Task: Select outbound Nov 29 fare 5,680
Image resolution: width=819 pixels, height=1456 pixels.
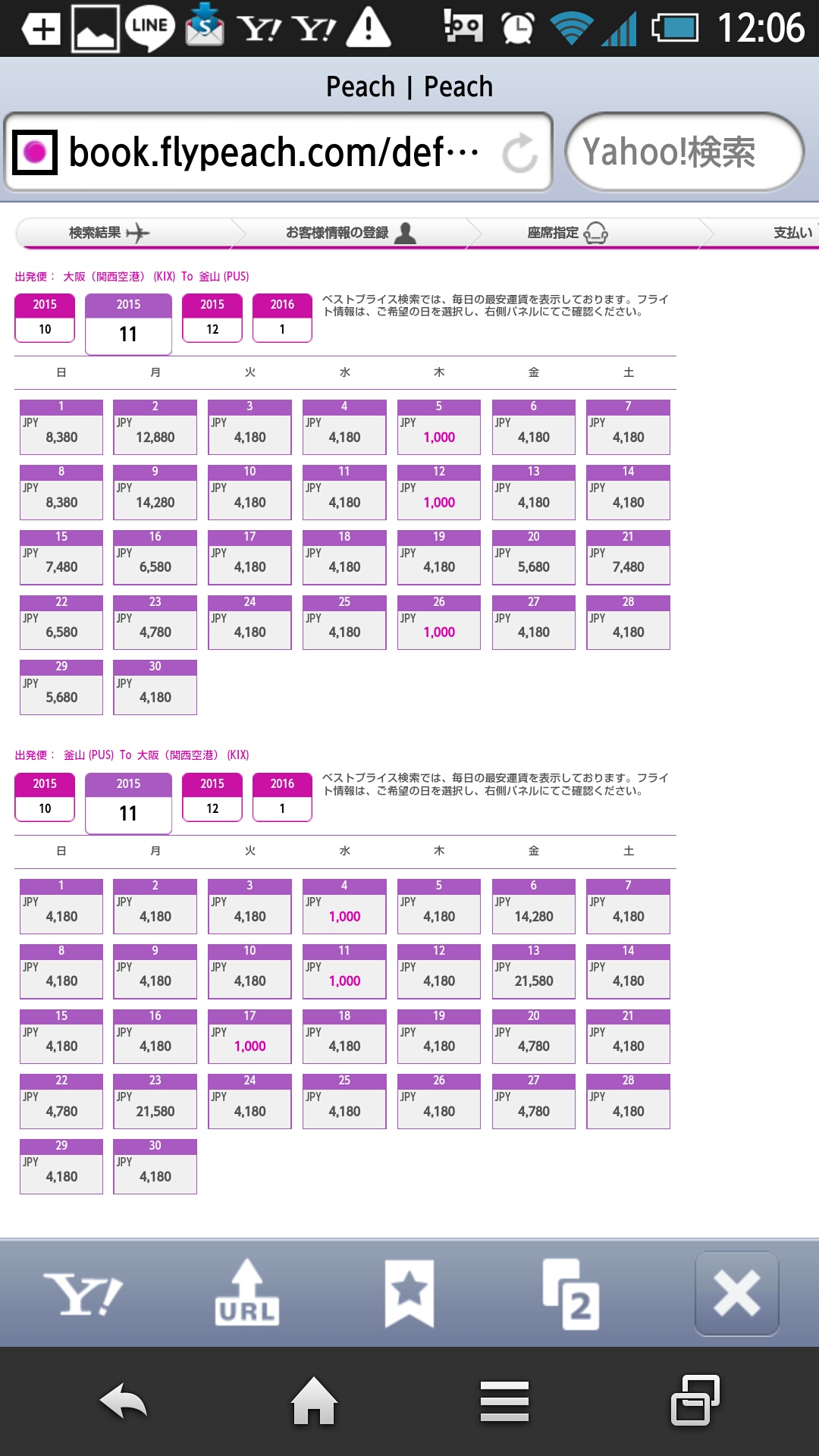Action: click(x=61, y=687)
